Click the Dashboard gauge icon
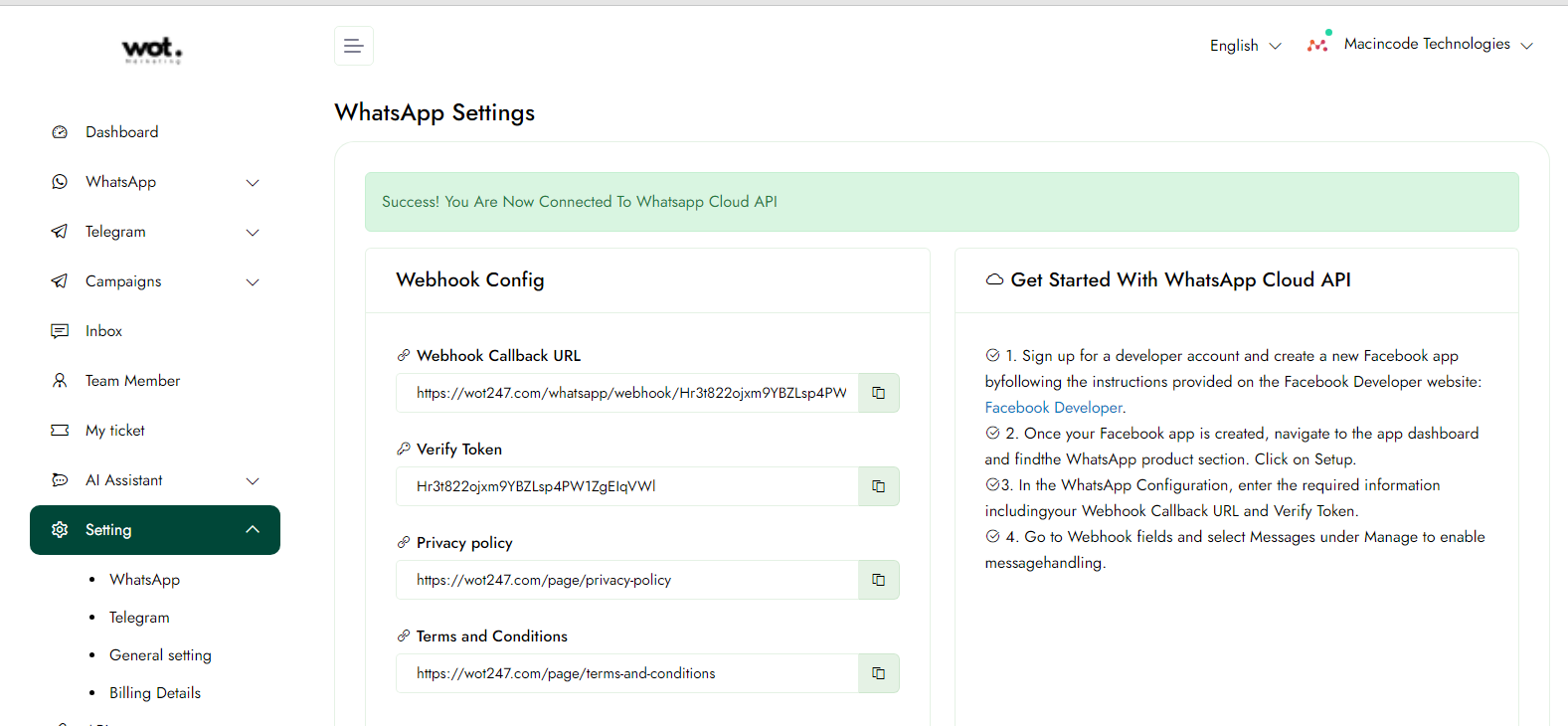1568x726 pixels. tap(60, 132)
